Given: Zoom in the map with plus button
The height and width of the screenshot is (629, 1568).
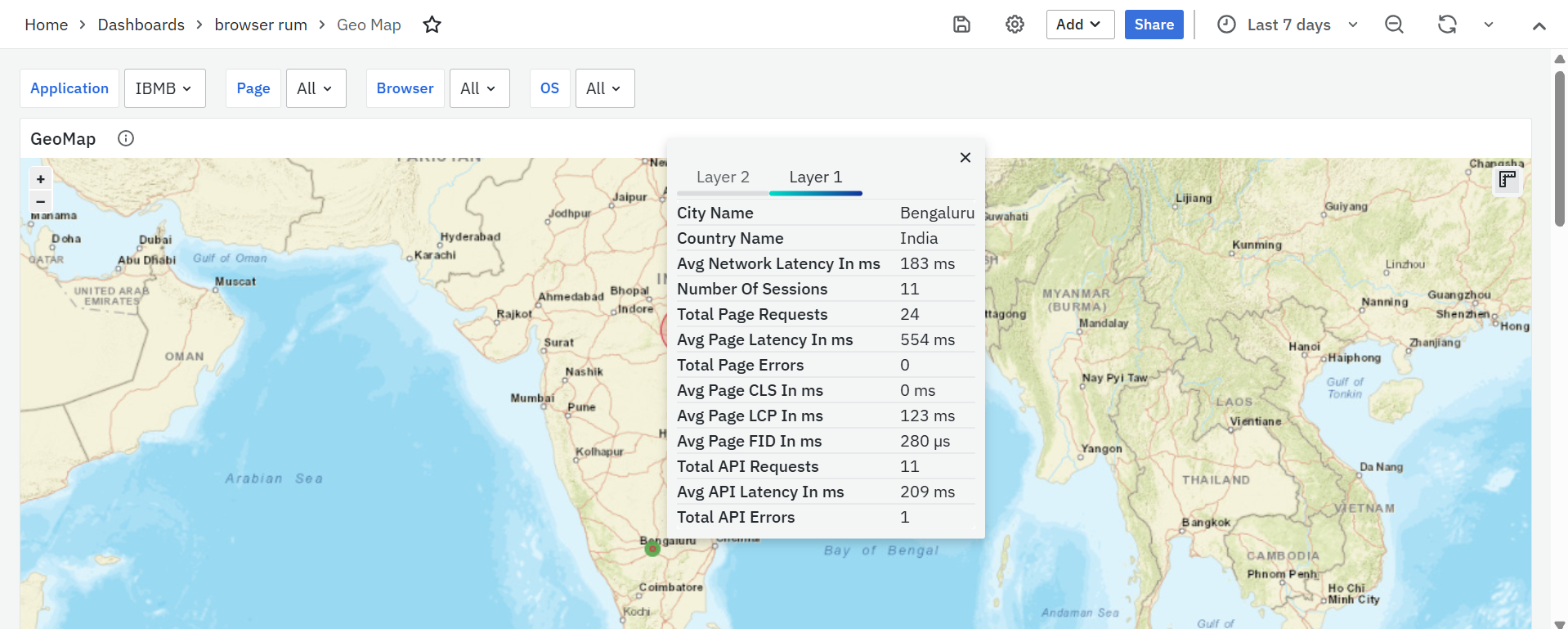Looking at the screenshot, I should (x=40, y=179).
